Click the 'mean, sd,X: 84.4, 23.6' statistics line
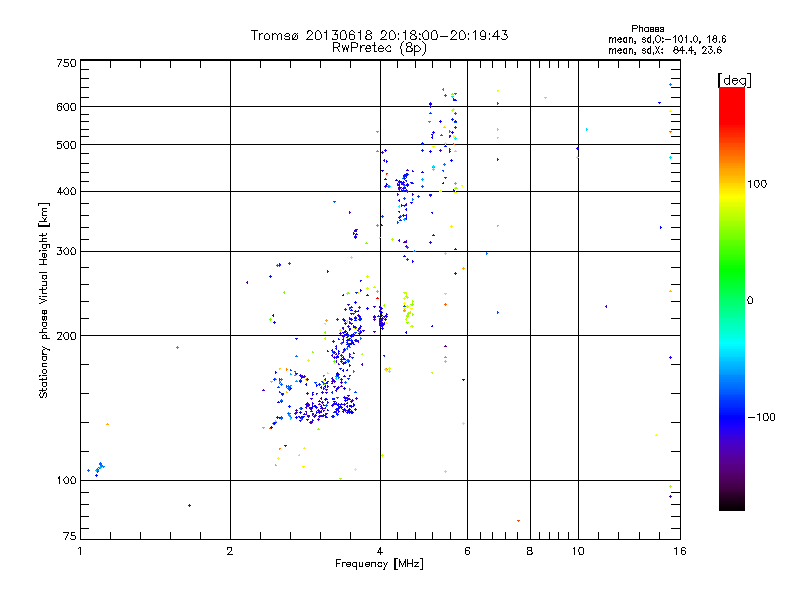 coord(665,50)
